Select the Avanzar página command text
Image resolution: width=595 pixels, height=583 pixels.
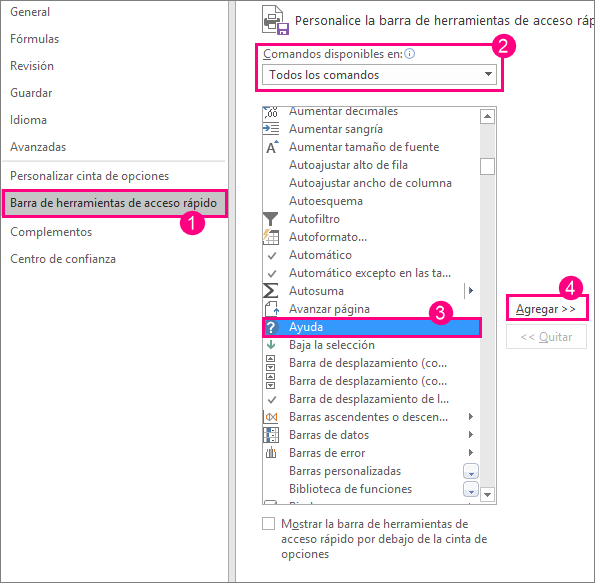[329, 309]
